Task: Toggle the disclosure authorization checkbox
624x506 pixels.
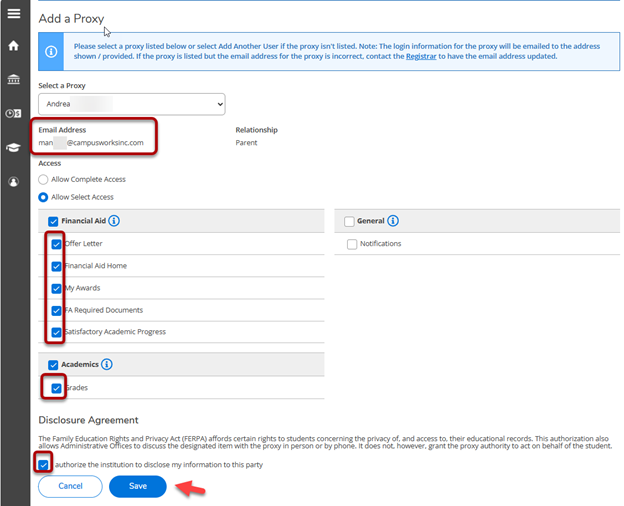Action: coord(43,464)
